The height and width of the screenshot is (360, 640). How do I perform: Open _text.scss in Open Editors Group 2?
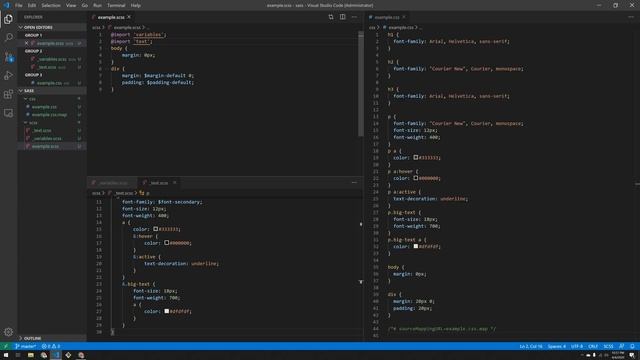point(52,67)
